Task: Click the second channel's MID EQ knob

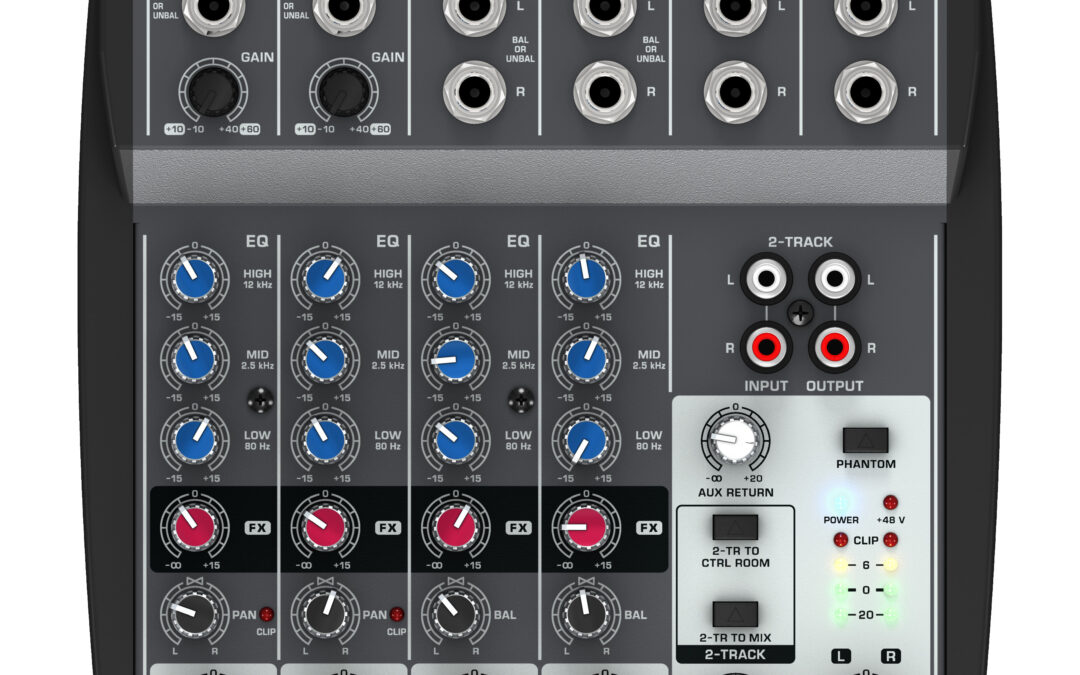Action: click(324, 358)
